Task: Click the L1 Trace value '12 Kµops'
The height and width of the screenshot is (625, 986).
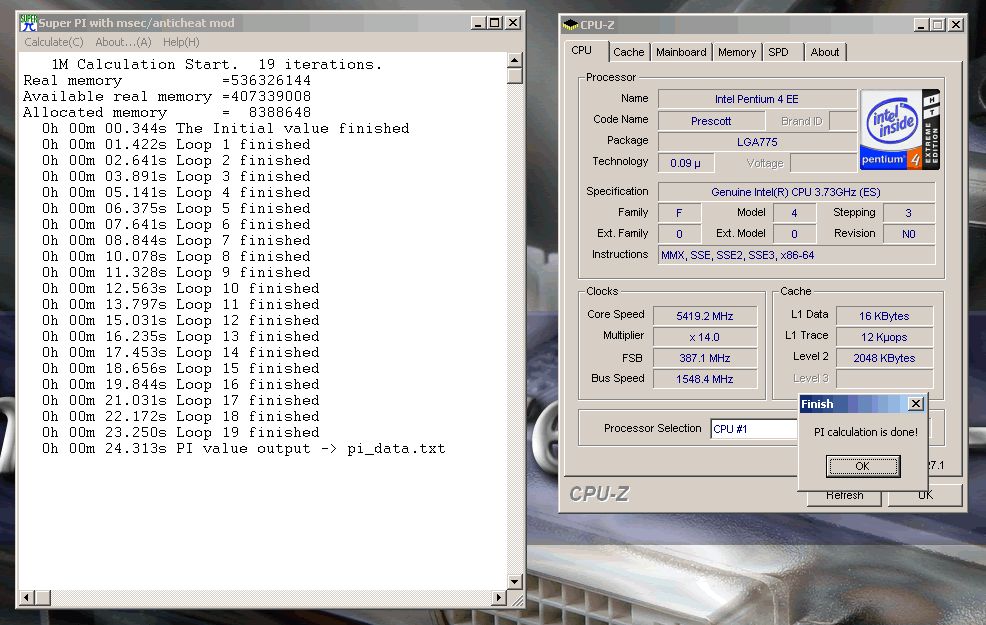Action: pos(884,337)
